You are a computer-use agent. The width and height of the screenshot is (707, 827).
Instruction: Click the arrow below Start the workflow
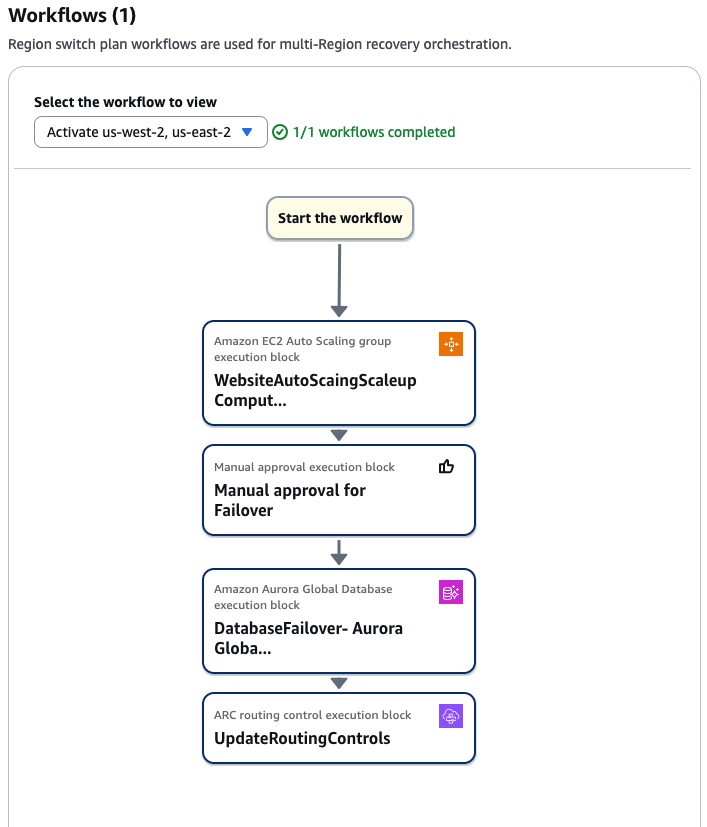[x=339, y=280]
